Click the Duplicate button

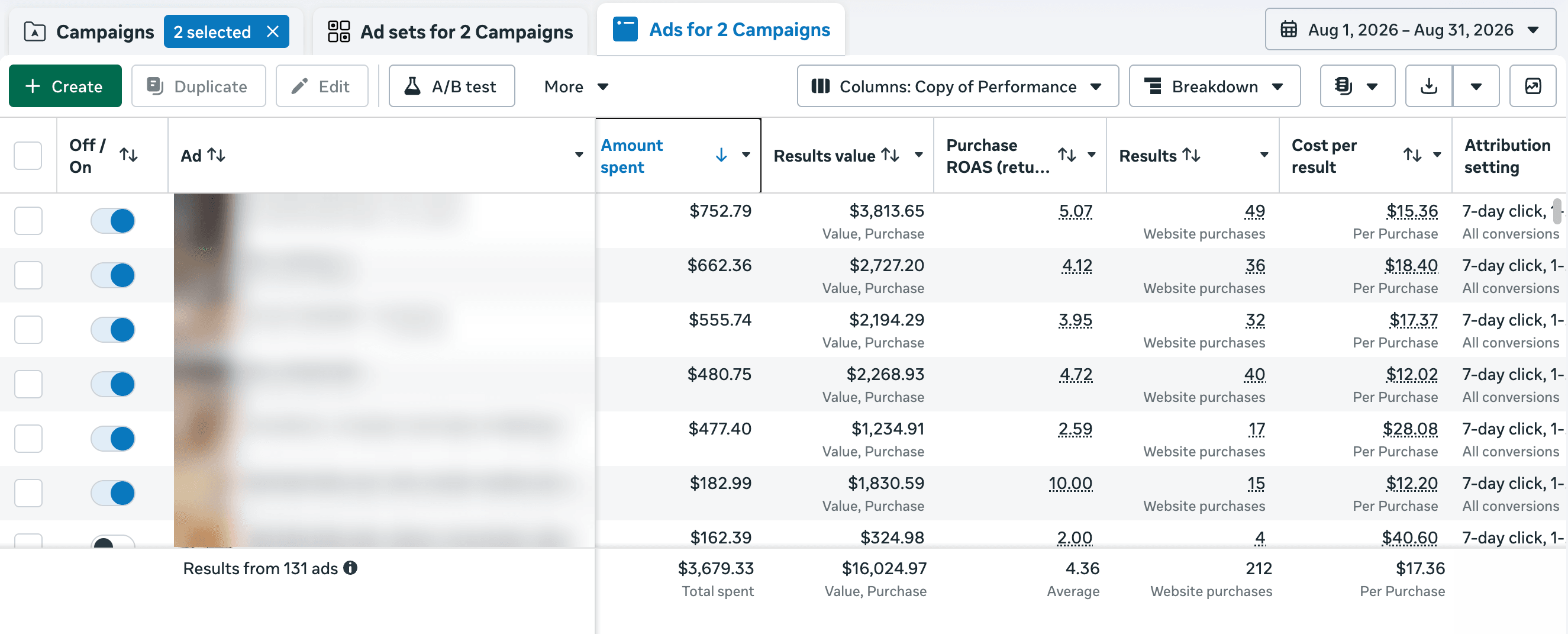[198, 86]
